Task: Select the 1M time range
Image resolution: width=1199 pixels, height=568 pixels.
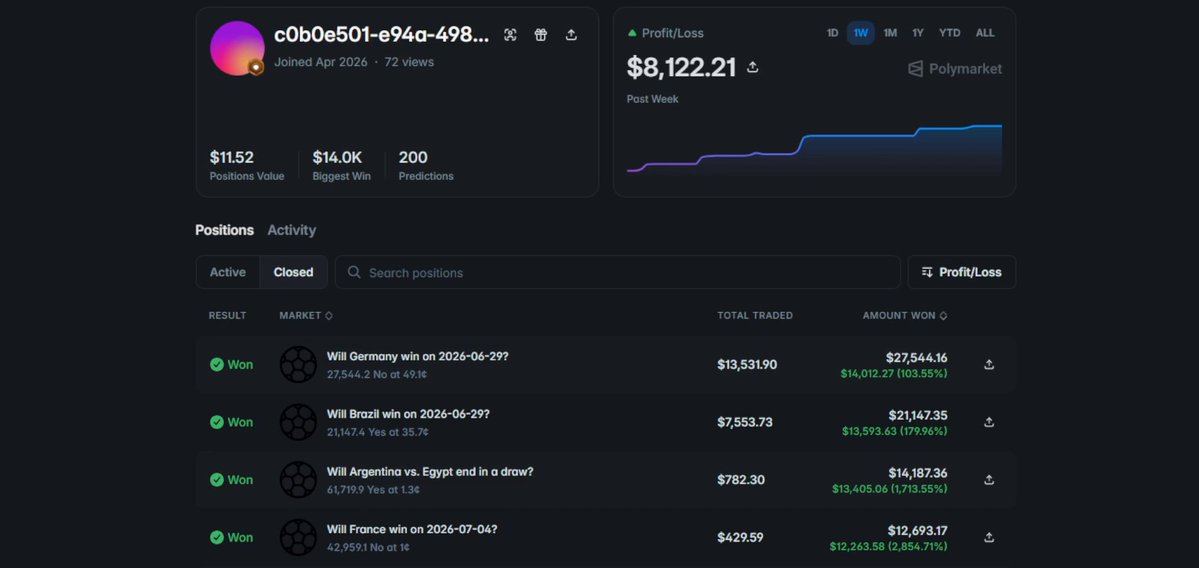Action: point(890,33)
